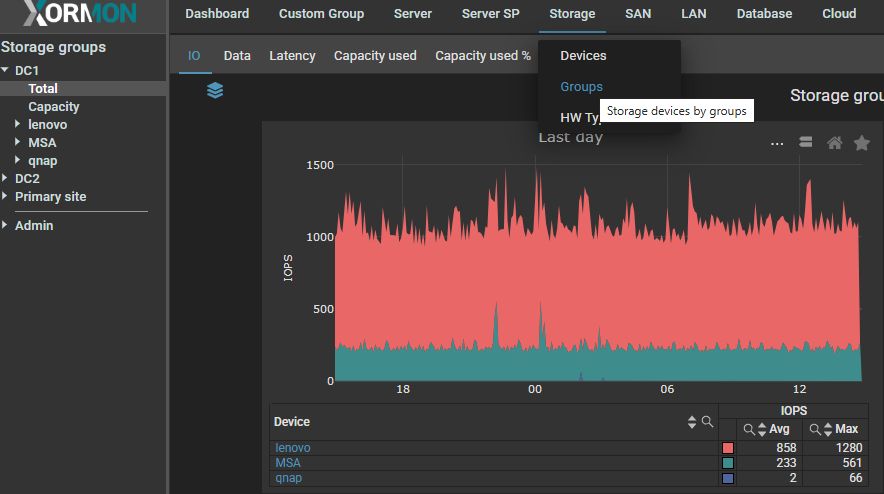The height and width of the screenshot is (494, 884).
Task: Toggle sort order on Max column
Action: tap(828, 429)
